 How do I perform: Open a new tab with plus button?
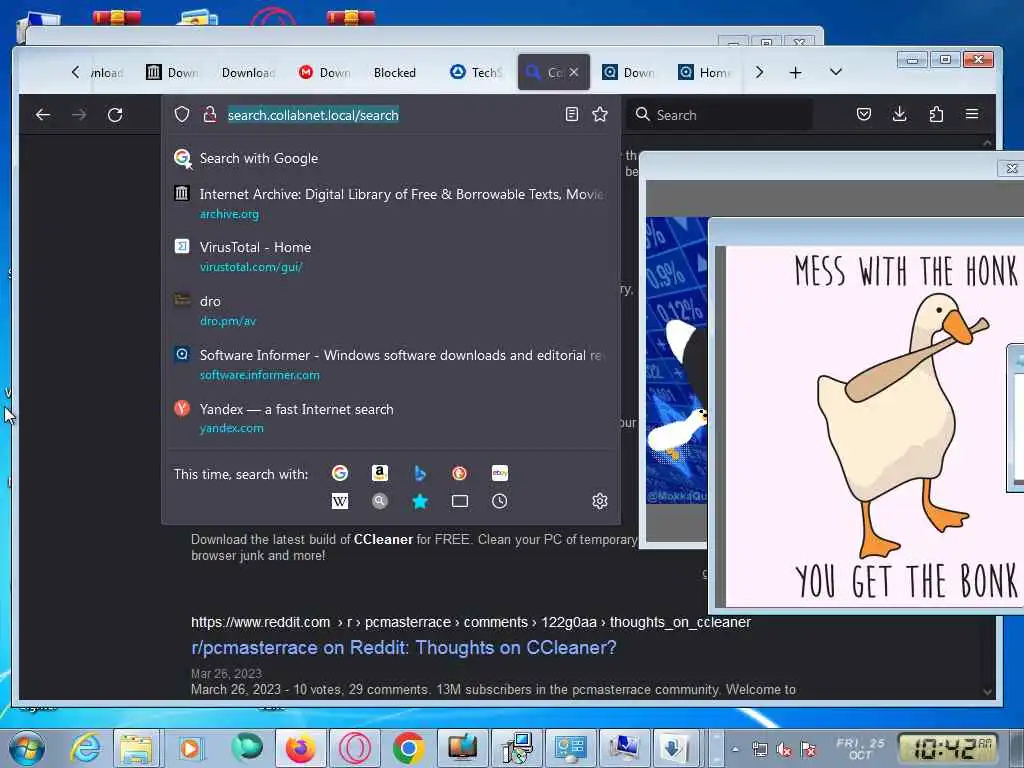click(x=795, y=72)
